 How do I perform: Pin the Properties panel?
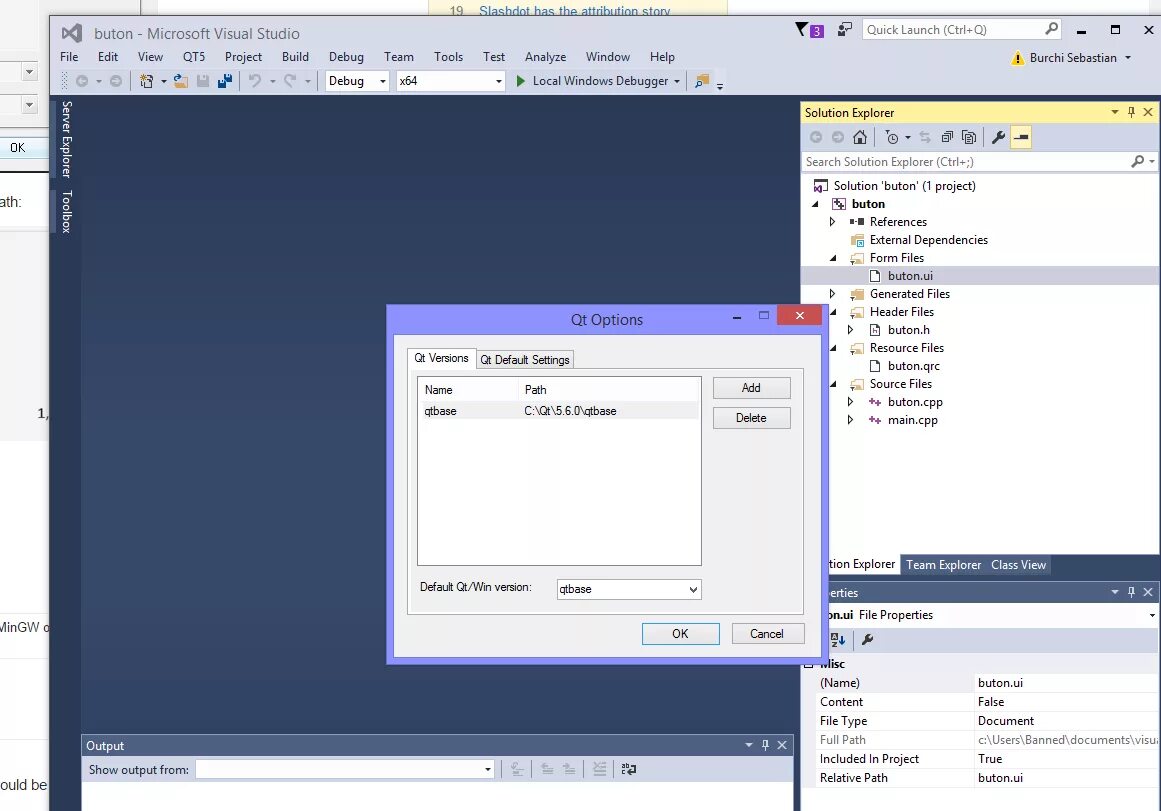pos(1131,592)
